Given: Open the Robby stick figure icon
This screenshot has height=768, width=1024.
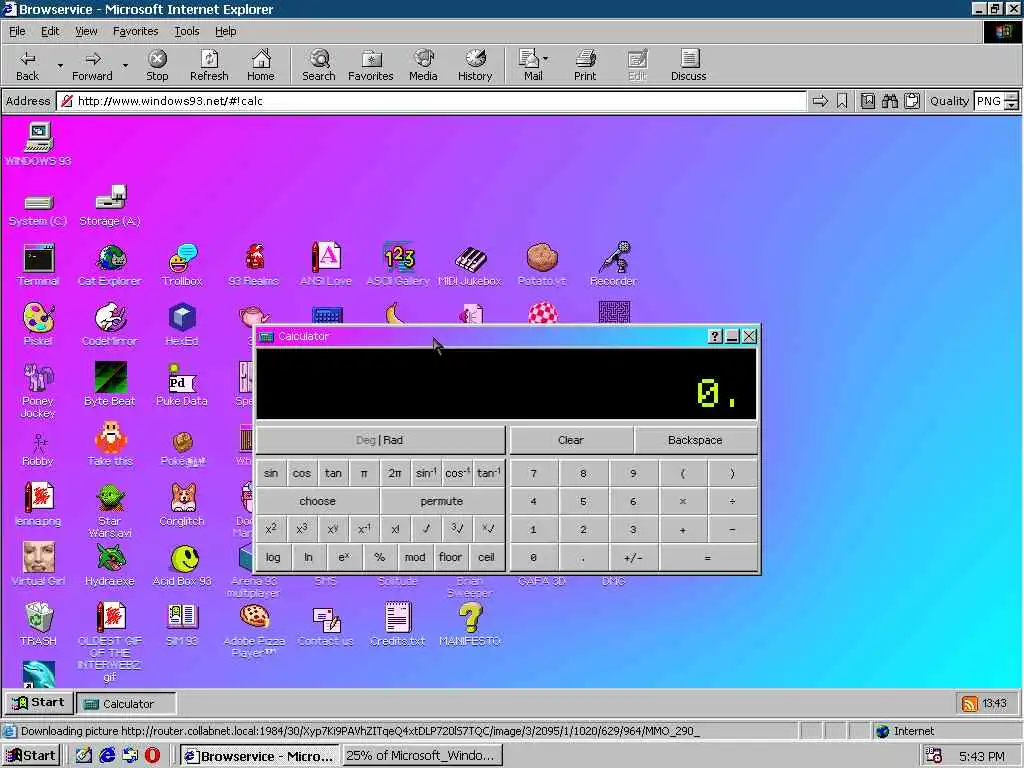Looking at the screenshot, I should 38,449.
